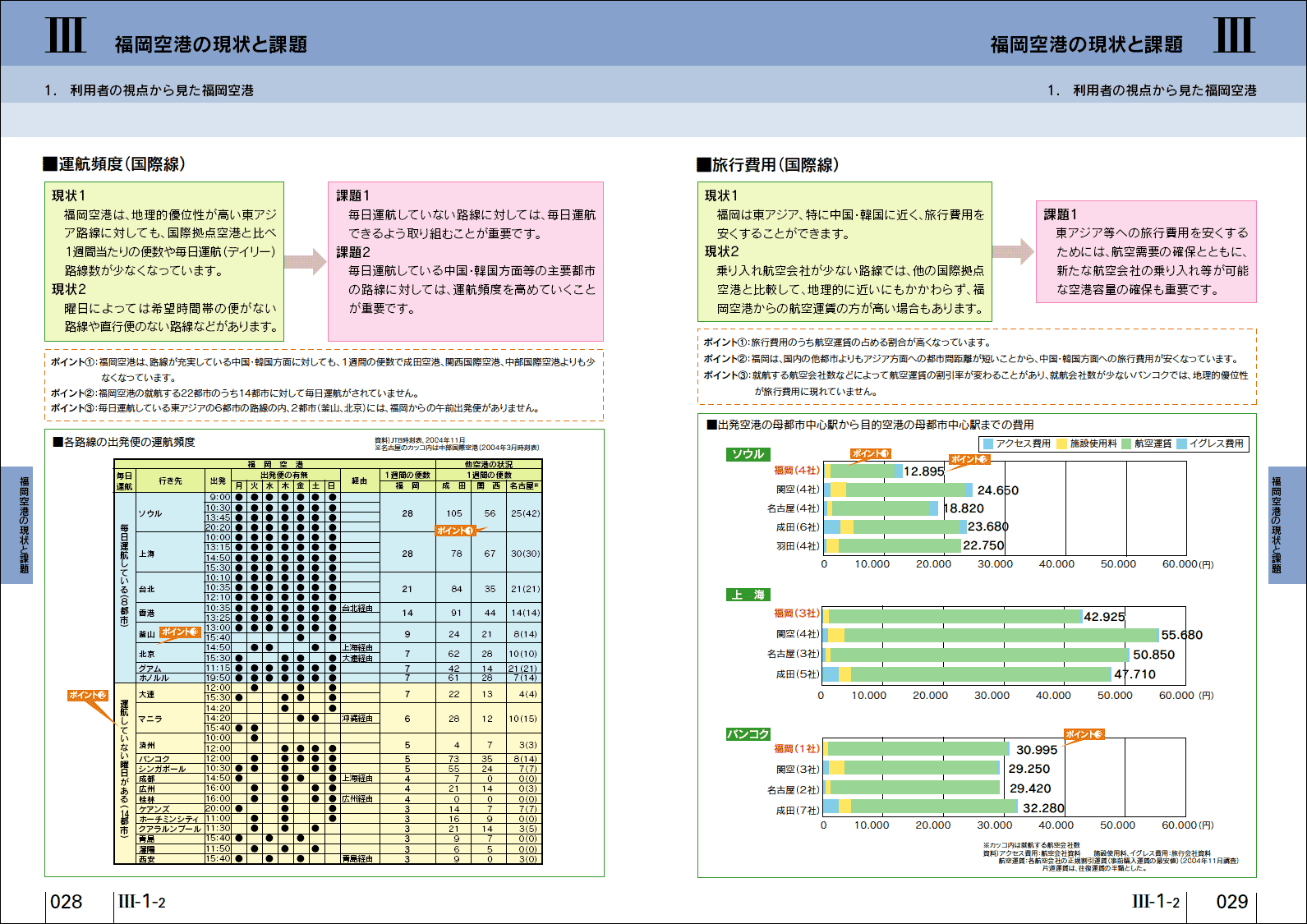Click the 台北 destination cell

coord(169,589)
